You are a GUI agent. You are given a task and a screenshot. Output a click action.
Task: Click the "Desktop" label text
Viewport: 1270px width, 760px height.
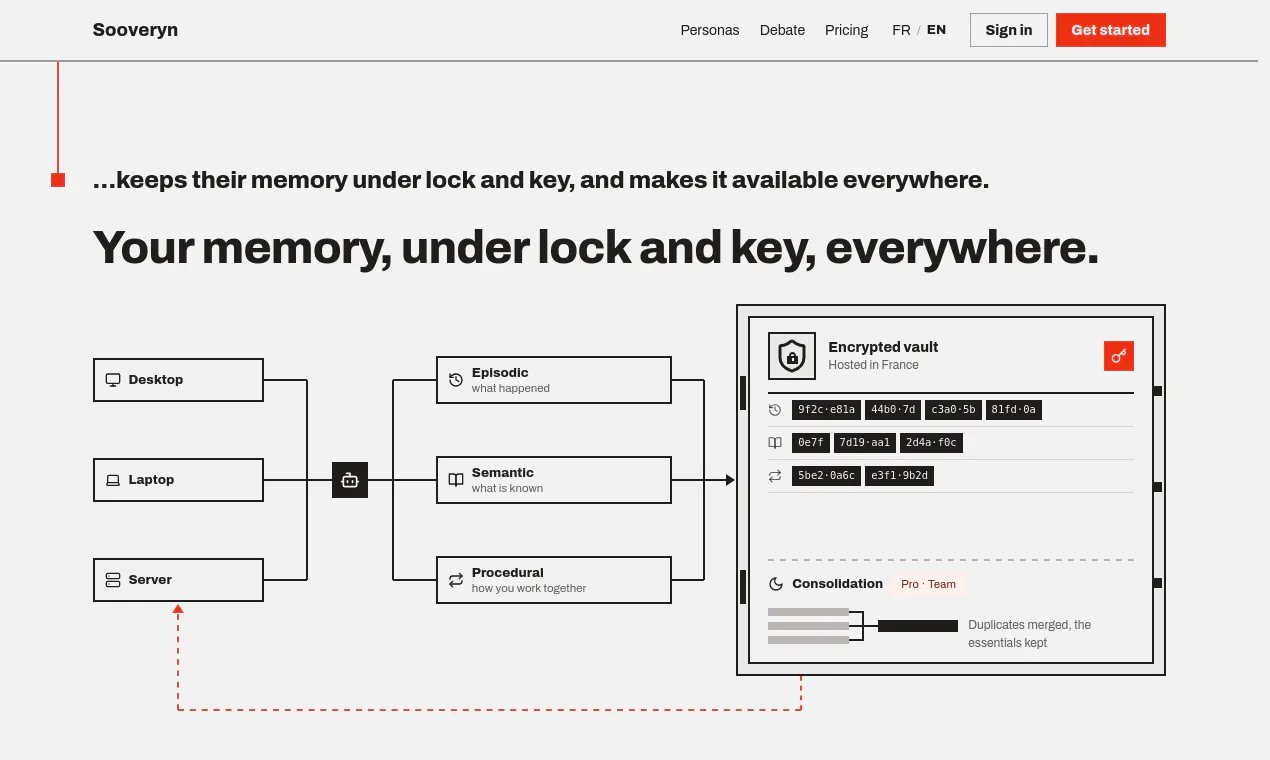(156, 380)
